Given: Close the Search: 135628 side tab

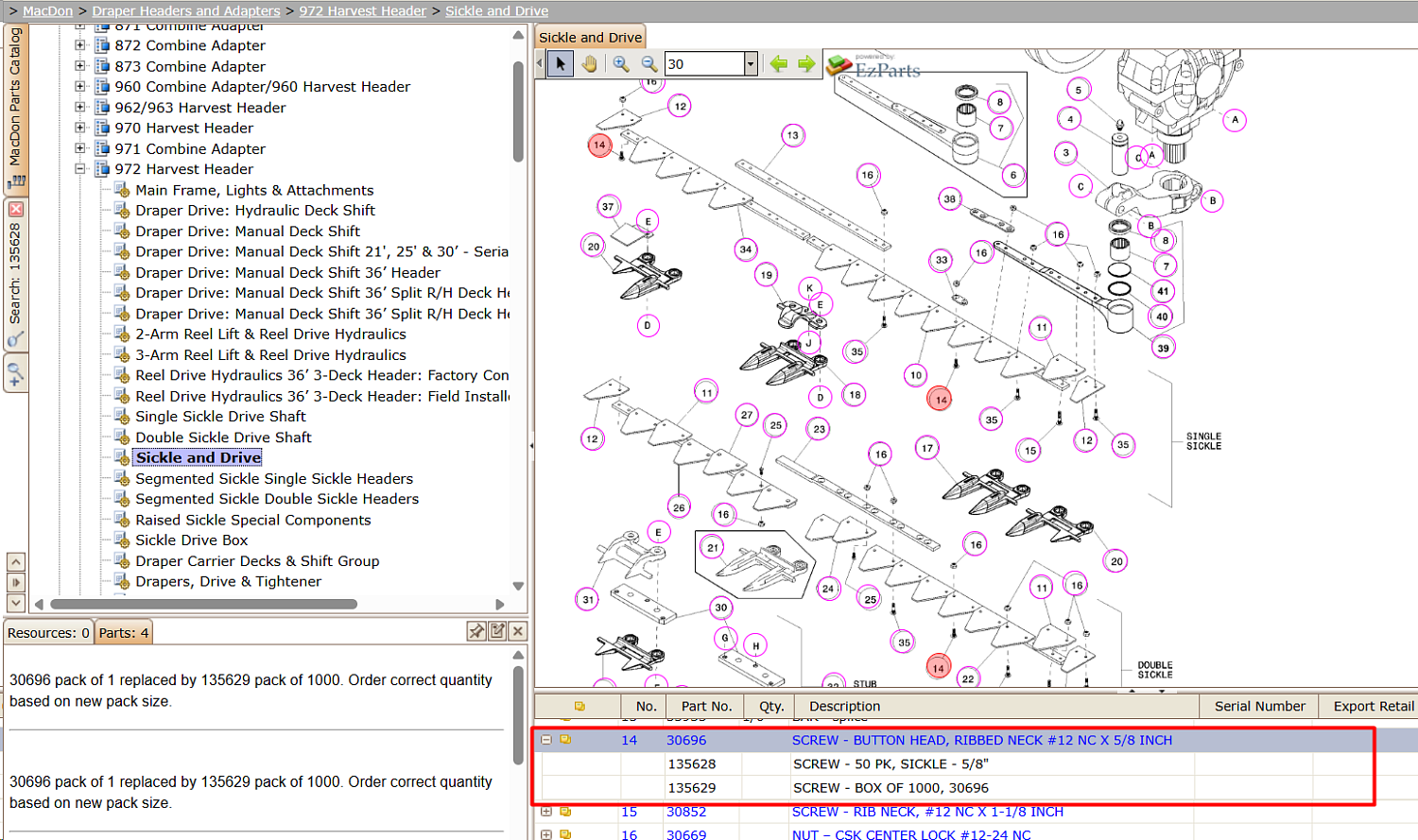Looking at the screenshot, I should pyautogui.click(x=15, y=209).
